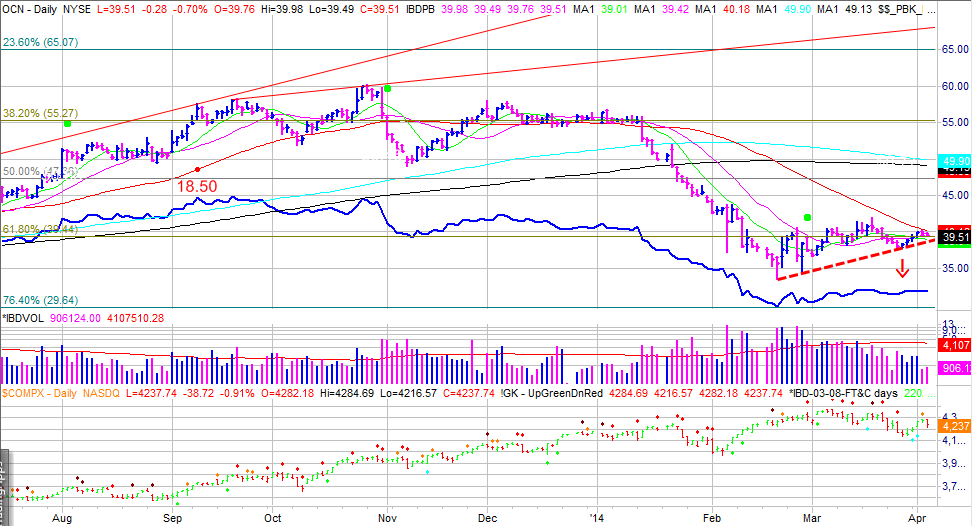This screenshot has height=526, width=973.
Task: Click the NASDQ exchange label
Action: point(101,393)
